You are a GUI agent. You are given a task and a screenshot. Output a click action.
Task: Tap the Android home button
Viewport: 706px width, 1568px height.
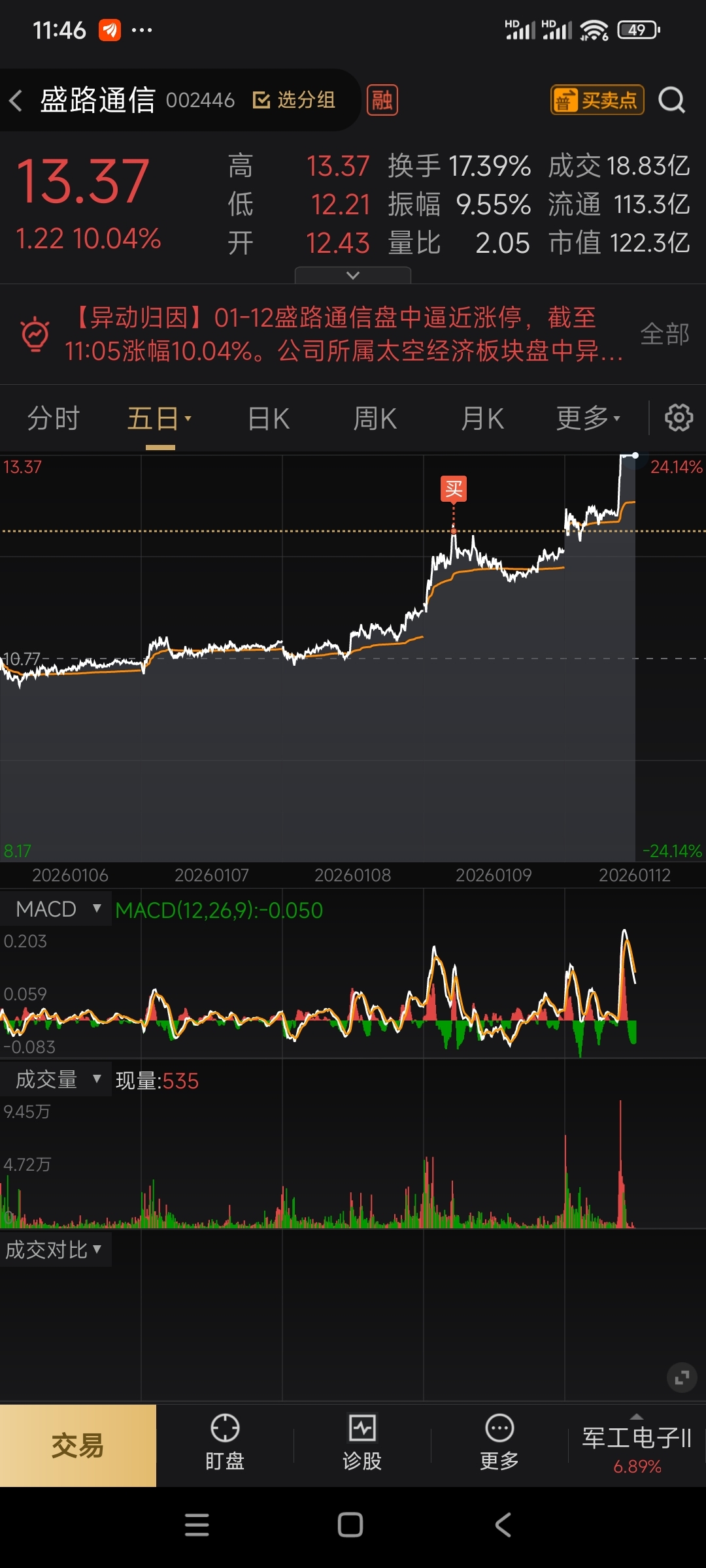click(x=350, y=1525)
